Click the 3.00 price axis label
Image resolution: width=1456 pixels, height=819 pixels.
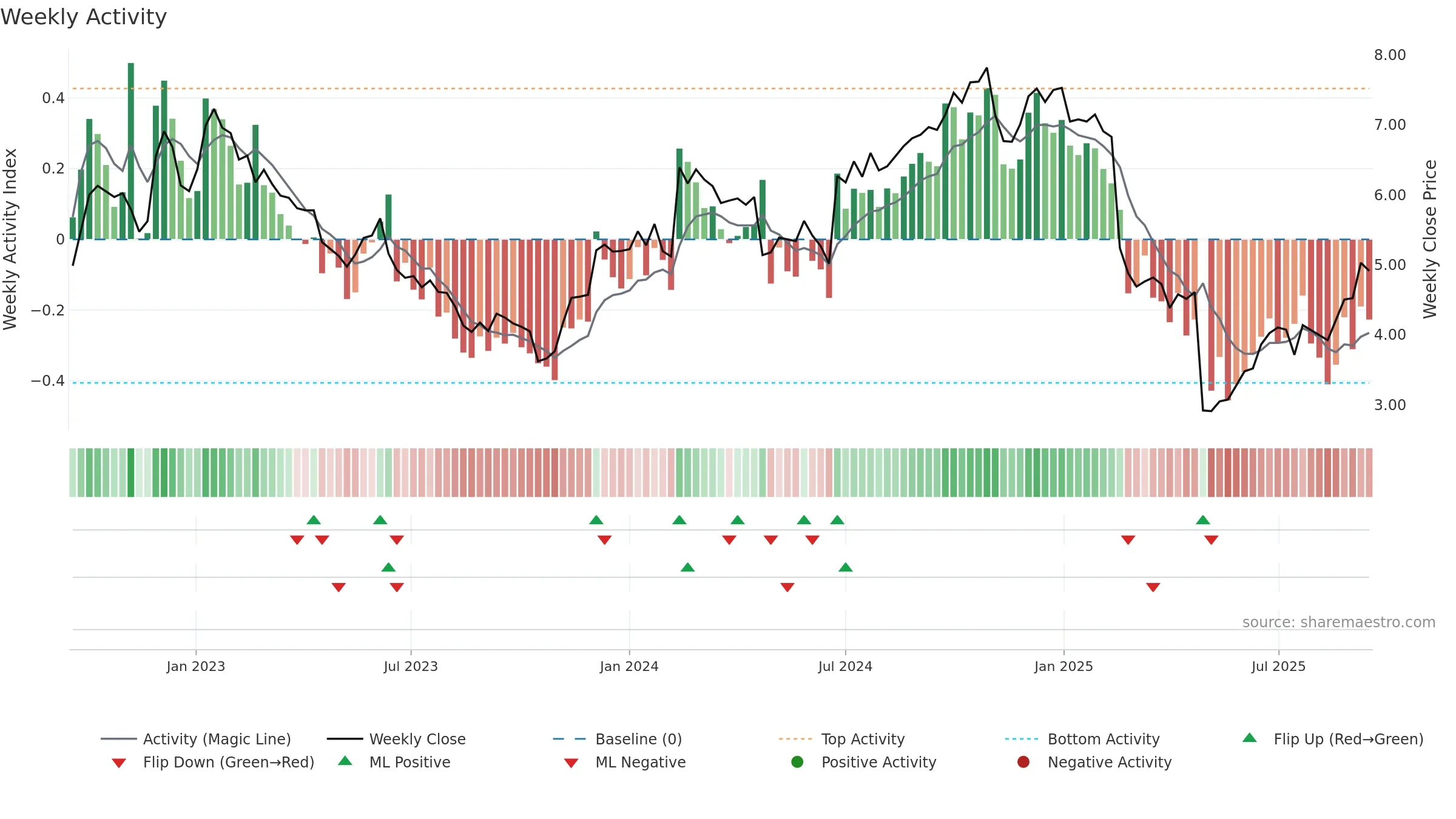point(1390,405)
